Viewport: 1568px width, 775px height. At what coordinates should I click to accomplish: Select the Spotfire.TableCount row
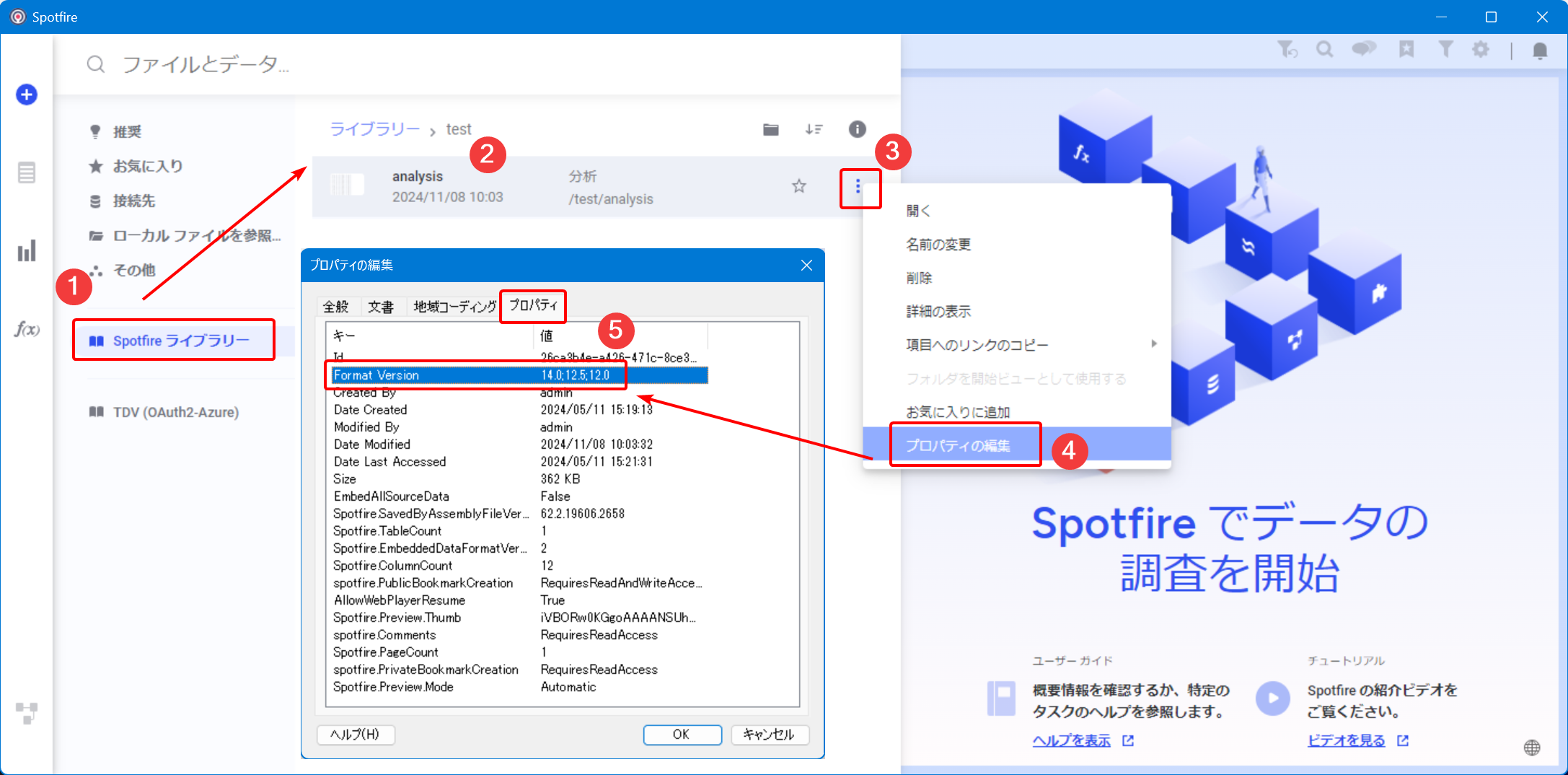pos(519,531)
